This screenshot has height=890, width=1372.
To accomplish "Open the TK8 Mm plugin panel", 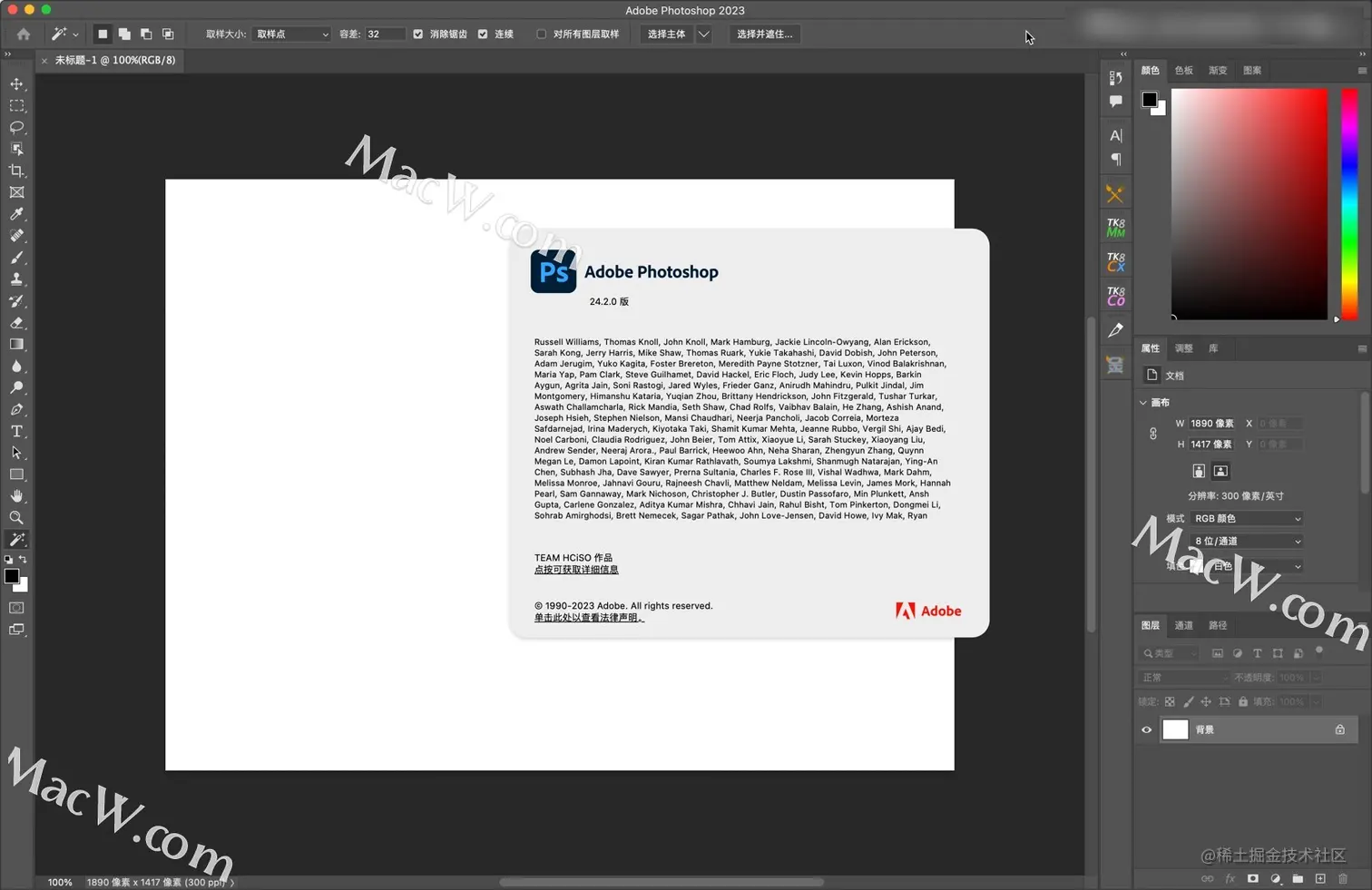I will [1115, 228].
